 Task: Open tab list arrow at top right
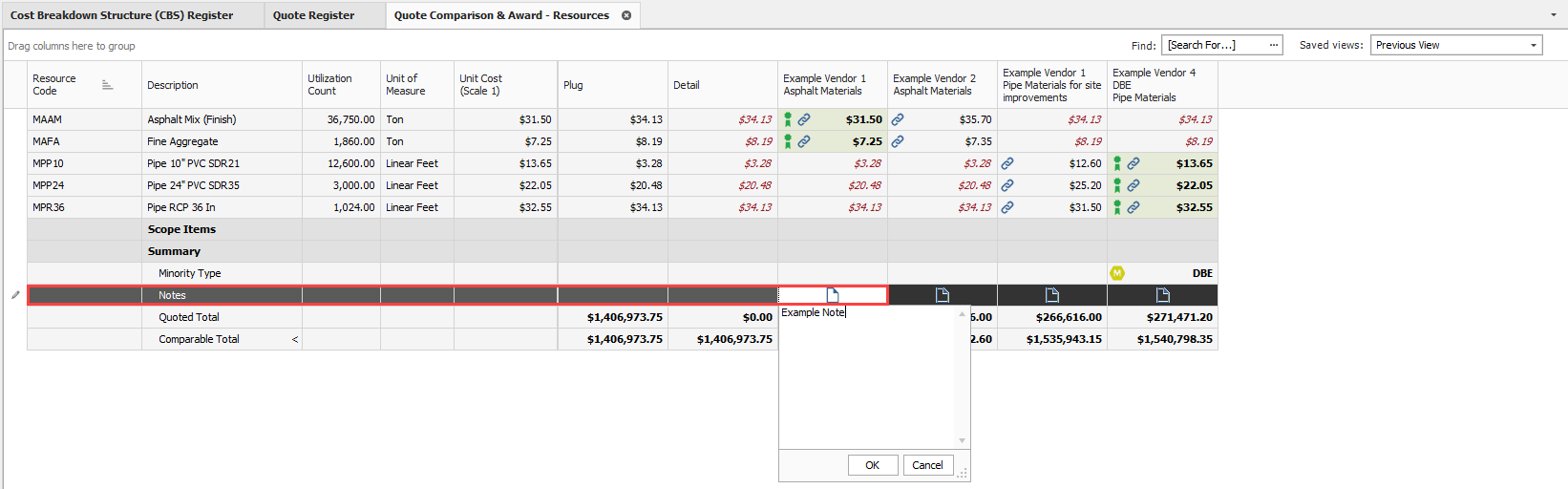tap(1554, 15)
